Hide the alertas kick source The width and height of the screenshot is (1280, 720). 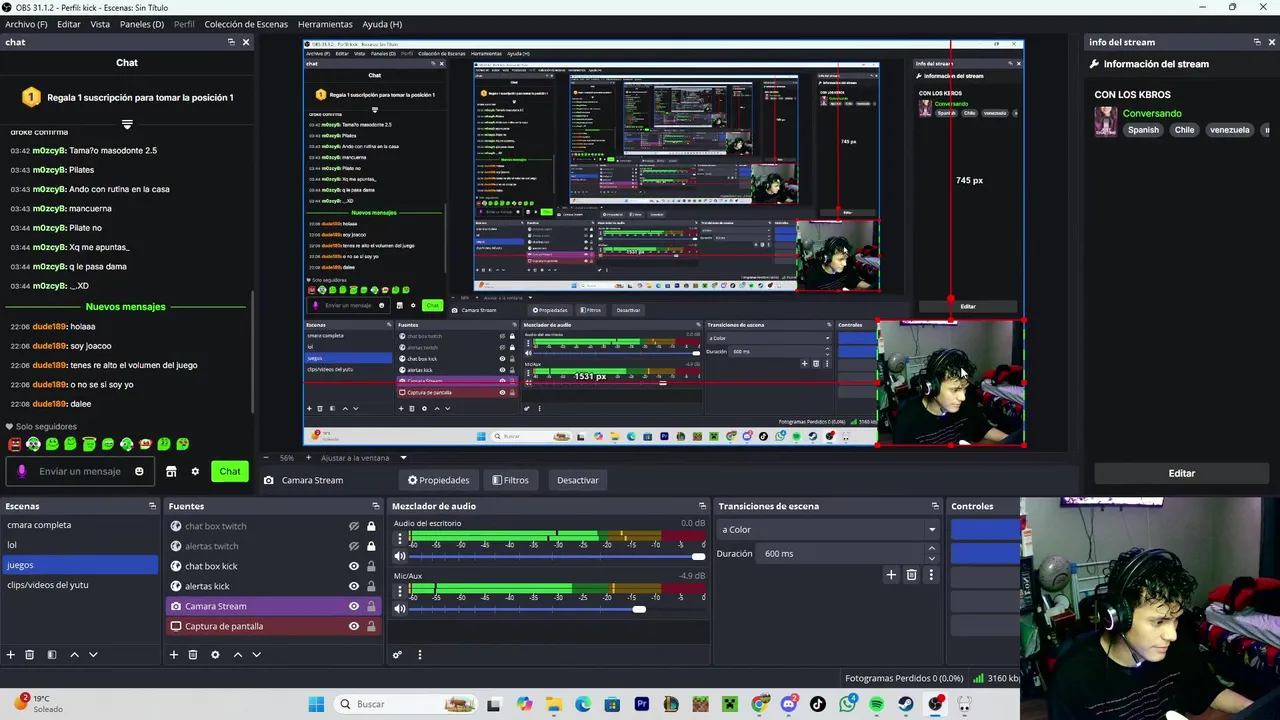coord(353,586)
